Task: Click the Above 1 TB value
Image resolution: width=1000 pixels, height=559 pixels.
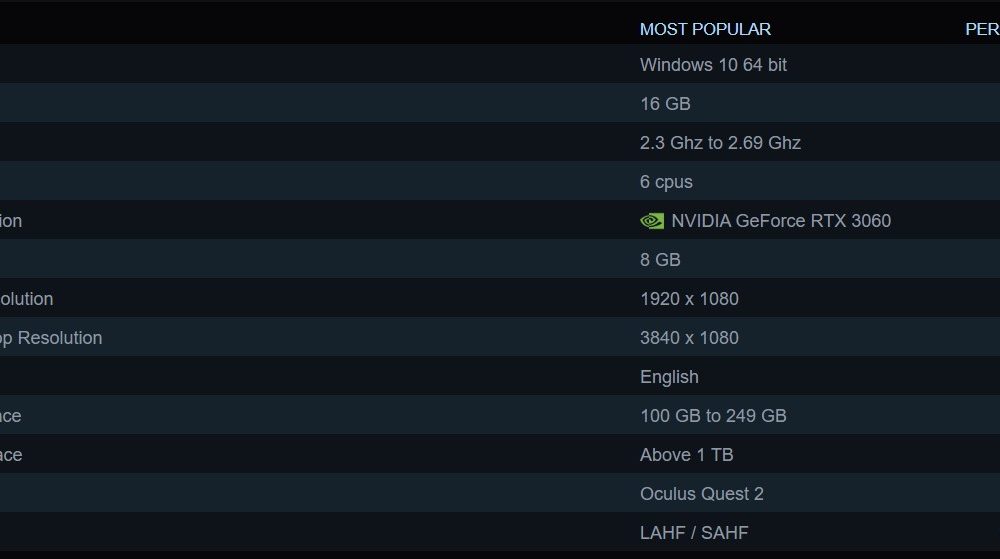Action: (686, 454)
